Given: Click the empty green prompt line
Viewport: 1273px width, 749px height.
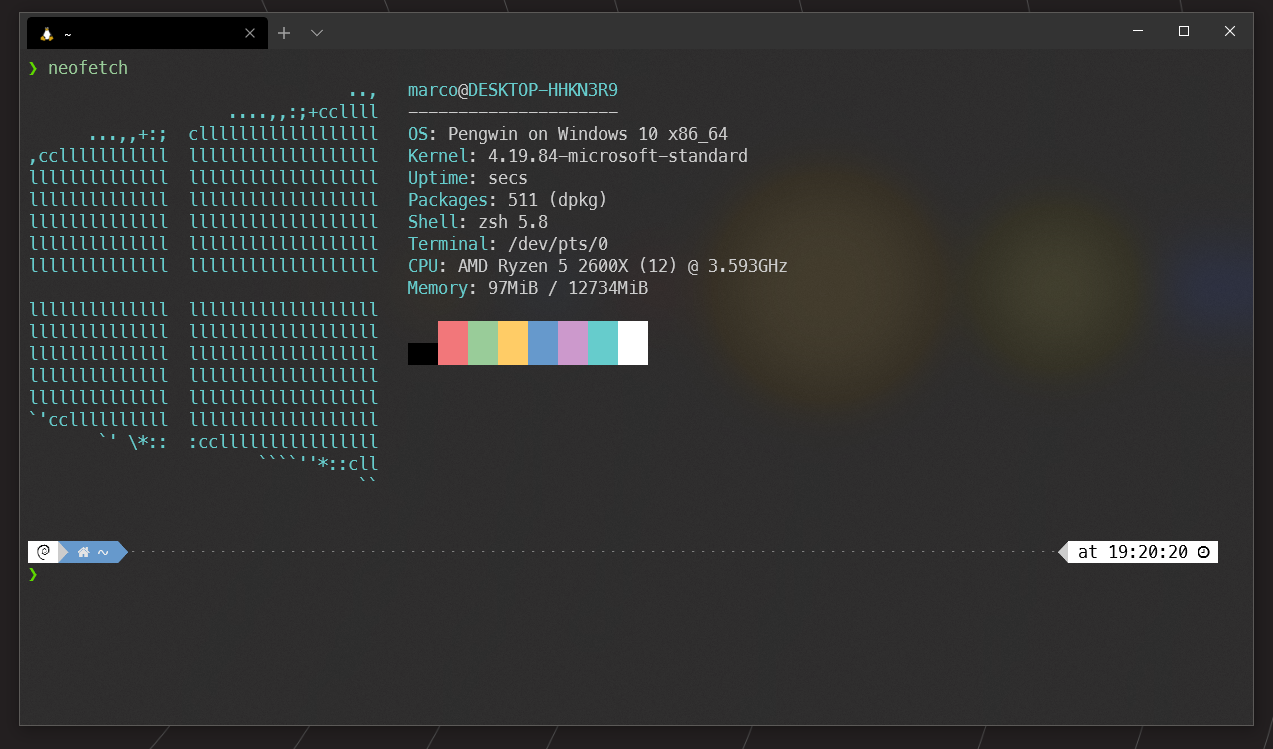Looking at the screenshot, I should click(33, 574).
